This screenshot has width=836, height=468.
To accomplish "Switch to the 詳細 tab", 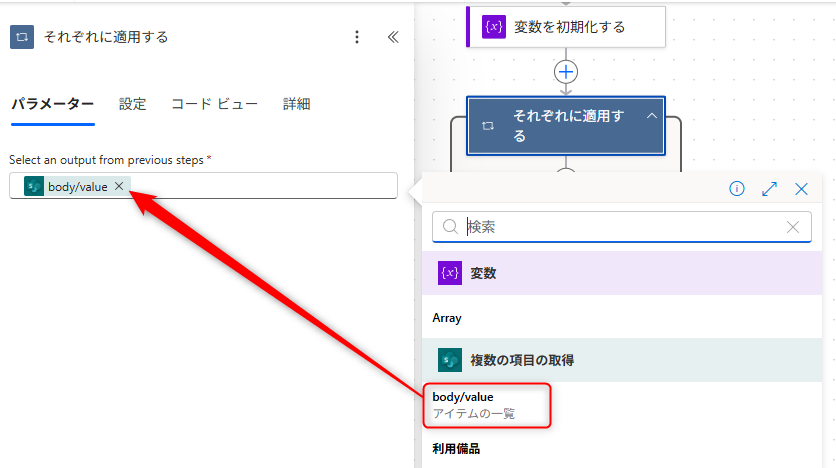I will click(296, 104).
